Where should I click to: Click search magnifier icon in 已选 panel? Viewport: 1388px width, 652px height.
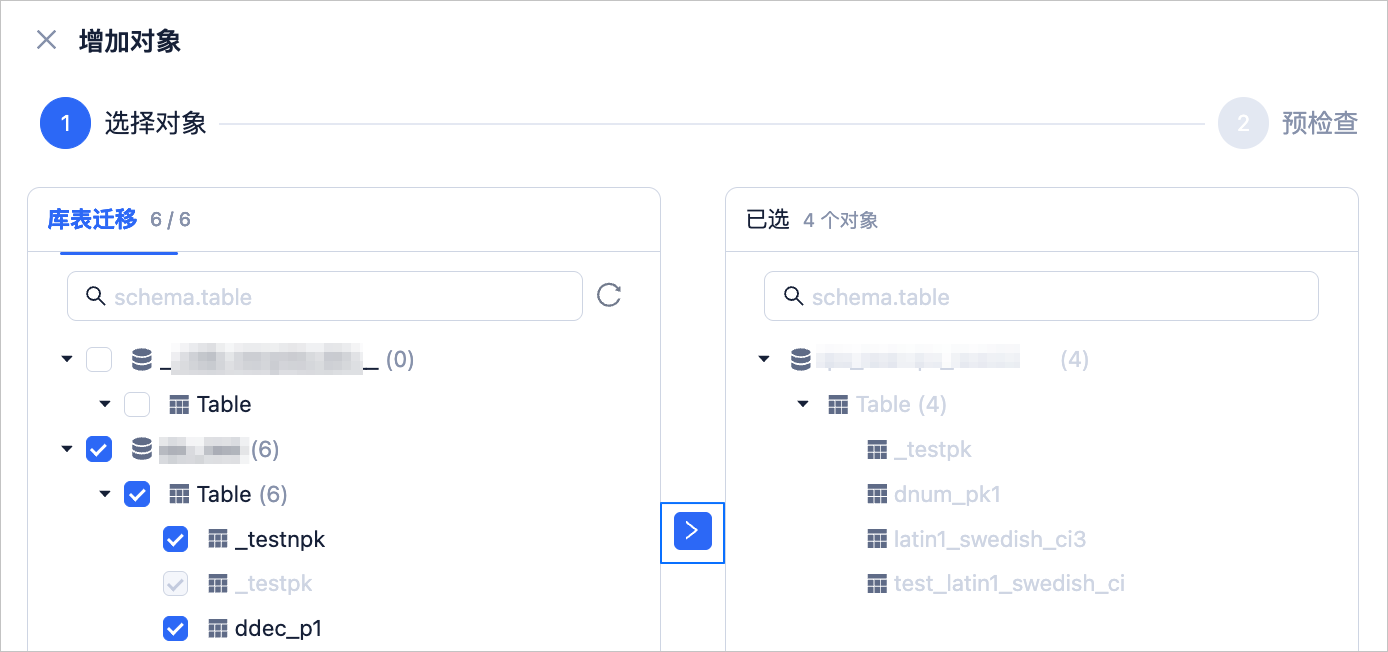pos(793,296)
